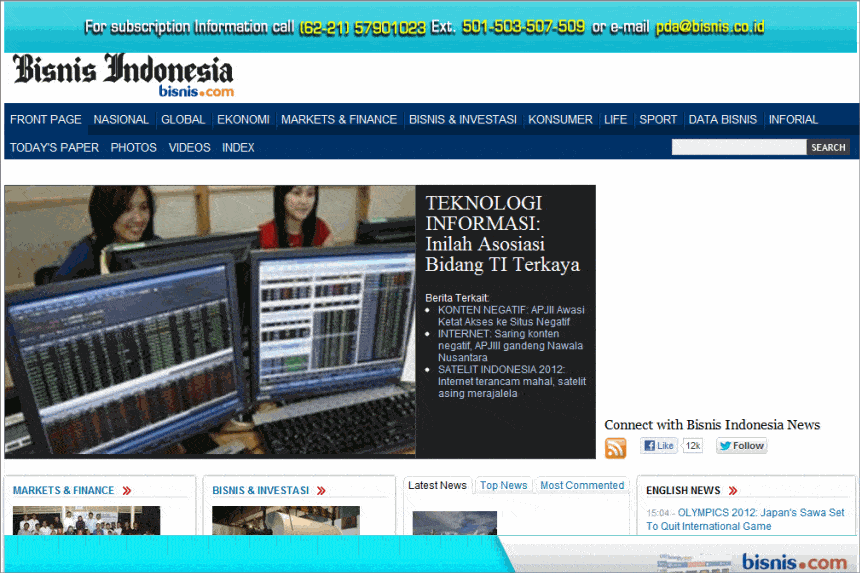860x573 pixels.
Task: Select the SPORT section
Action: click(658, 120)
